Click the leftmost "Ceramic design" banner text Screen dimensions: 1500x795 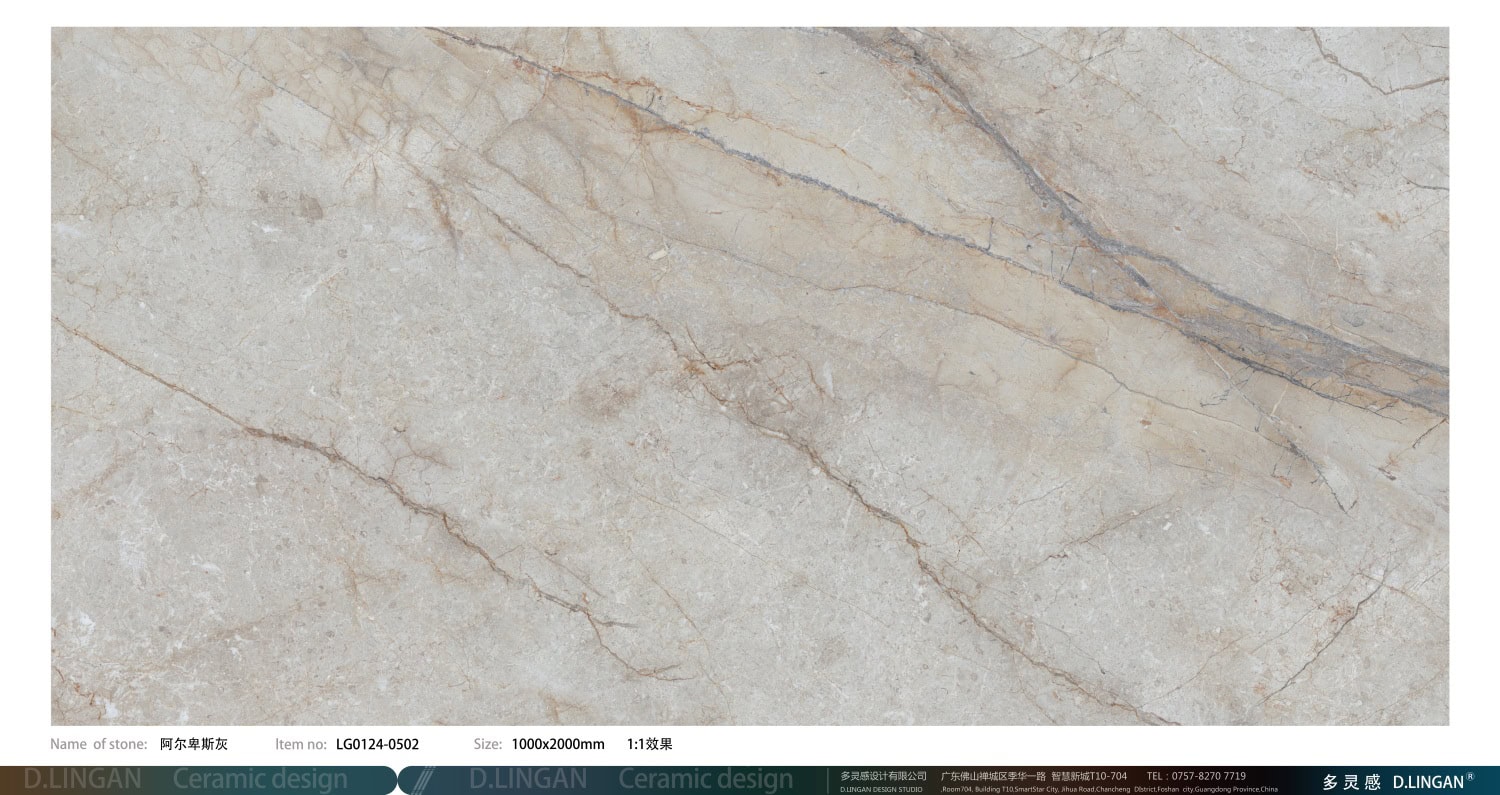pyautogui.click(x=260, y=780)
